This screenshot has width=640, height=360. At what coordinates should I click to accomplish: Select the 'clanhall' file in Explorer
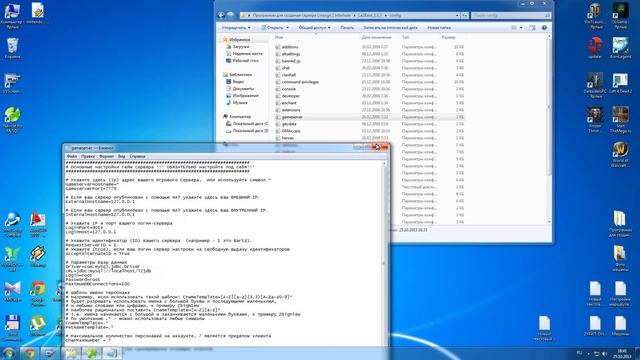pyautogui.click(x=289, y=75)
